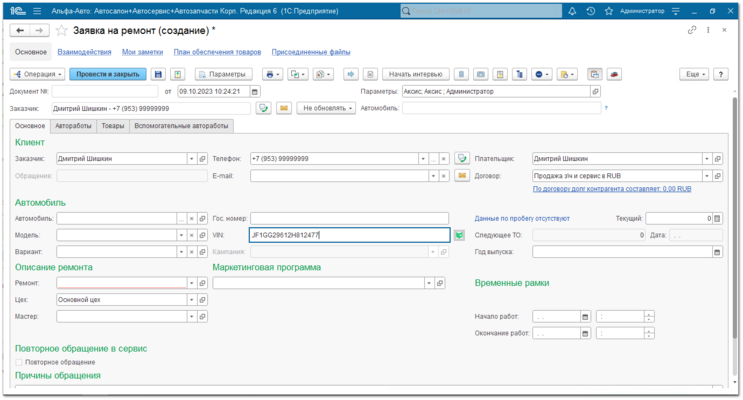The width and height of the screenshot is (743, 400).
Task: Clear the Телефон field with x button
Action: [x=444, y=159]
